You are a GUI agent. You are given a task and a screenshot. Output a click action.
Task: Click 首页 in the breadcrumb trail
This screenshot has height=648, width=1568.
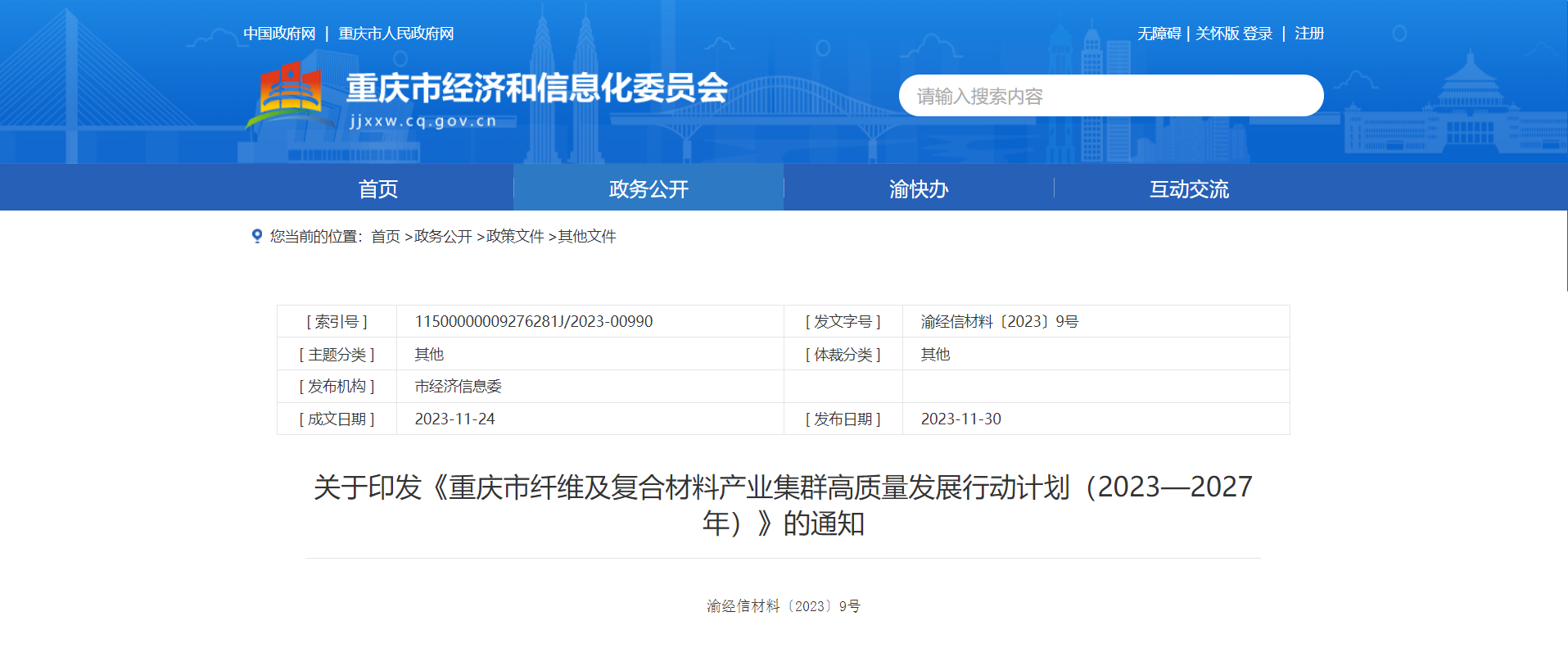386,237
